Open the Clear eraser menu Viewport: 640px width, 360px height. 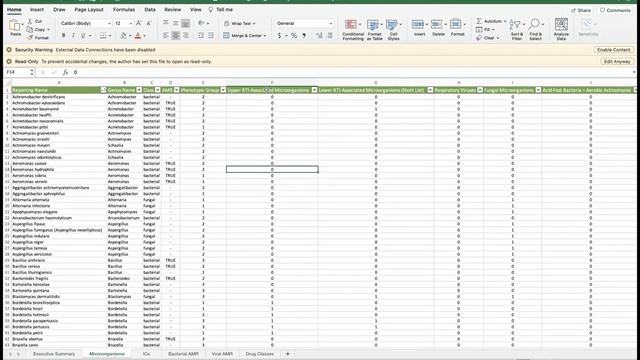[x=488, y=38]
